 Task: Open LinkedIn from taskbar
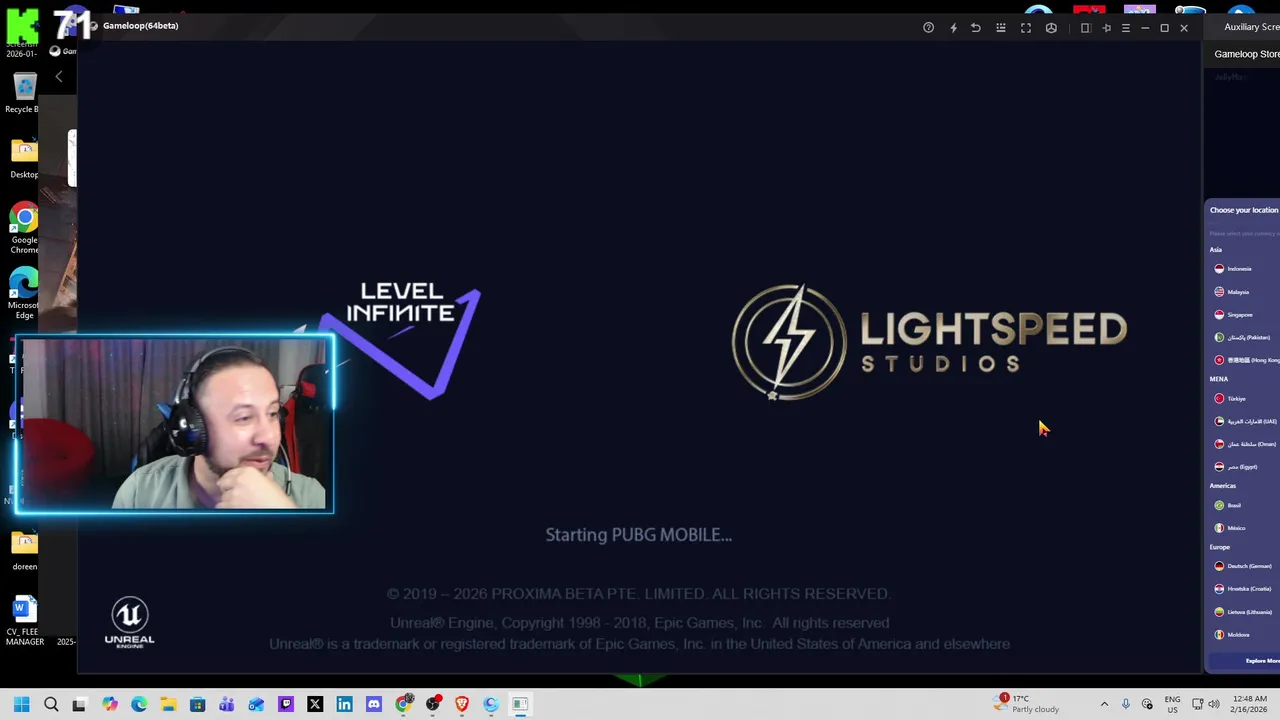coord(345,704)
